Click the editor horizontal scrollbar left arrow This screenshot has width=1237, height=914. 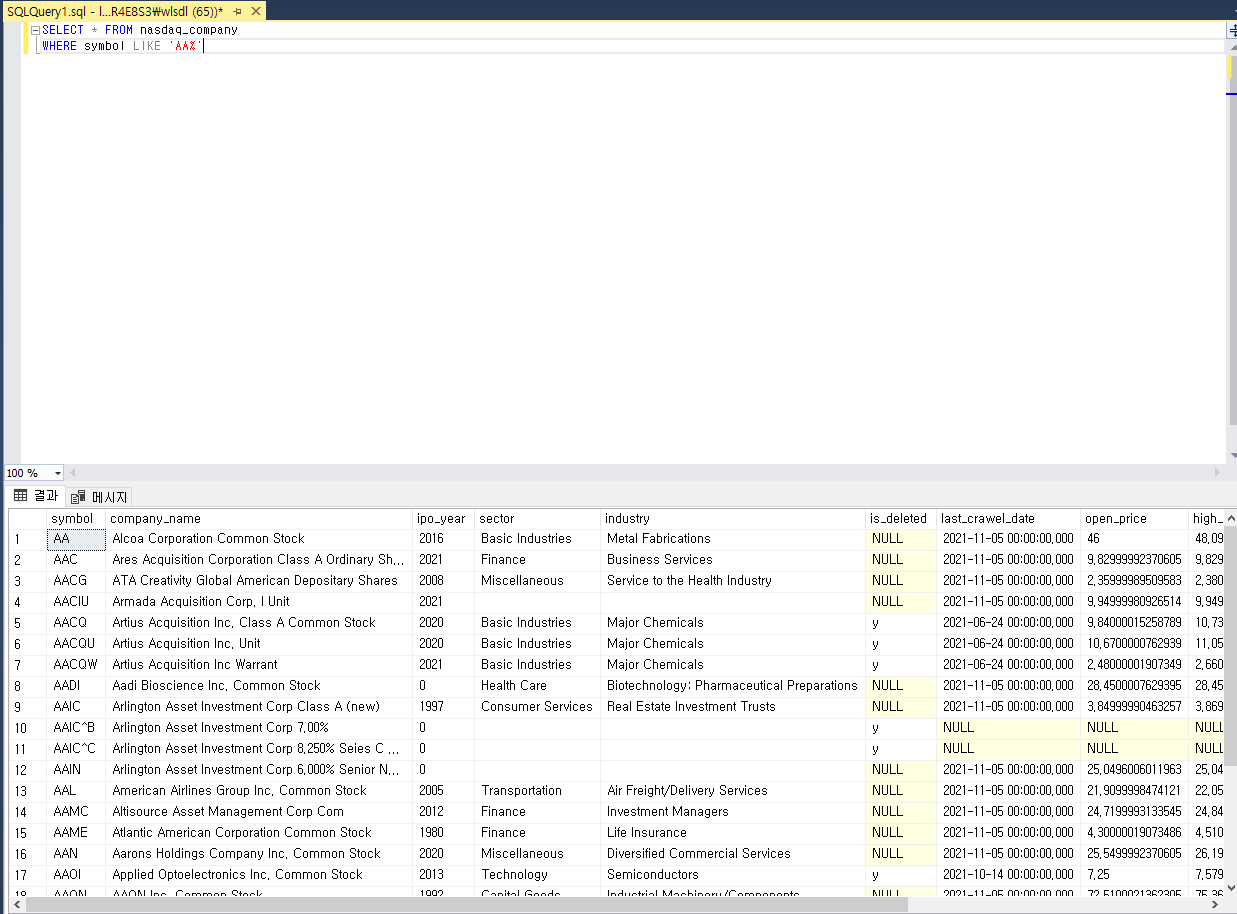pos(72,473)
